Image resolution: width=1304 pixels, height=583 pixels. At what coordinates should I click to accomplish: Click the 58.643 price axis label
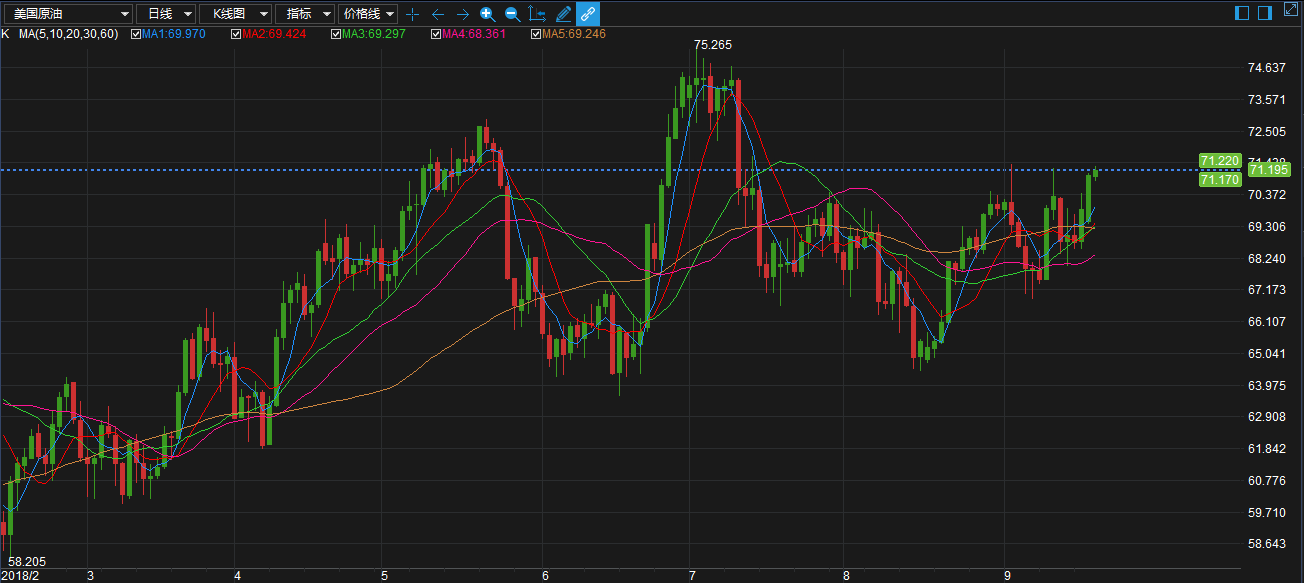tap(1267, 544)
